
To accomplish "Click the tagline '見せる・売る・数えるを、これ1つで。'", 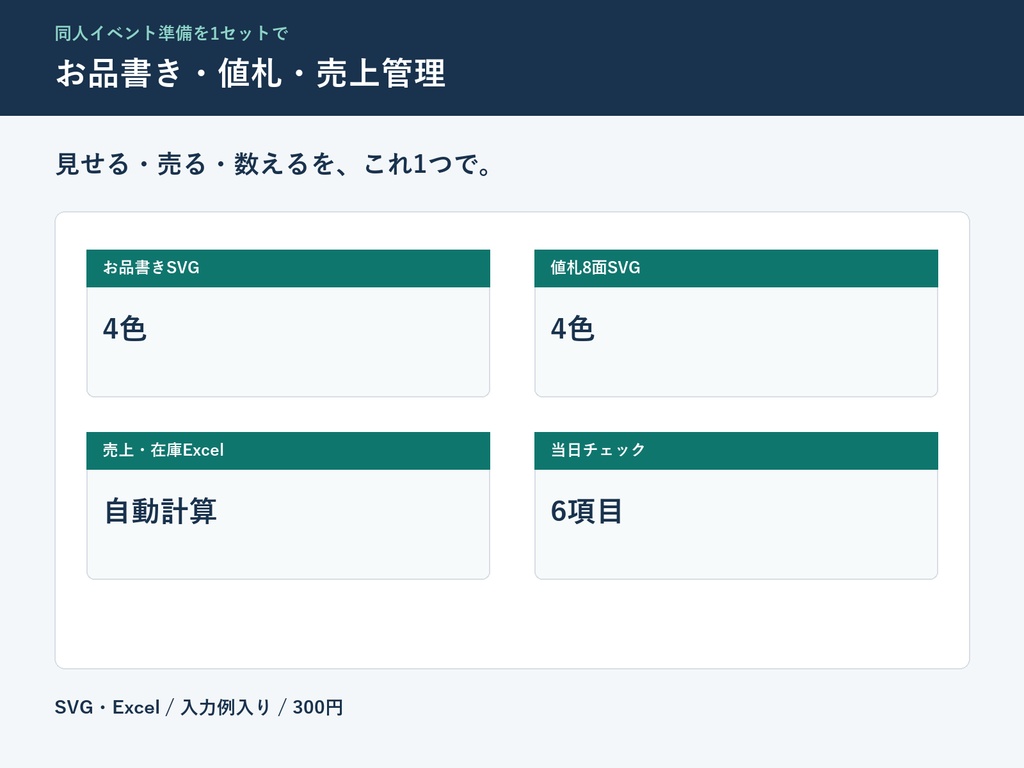I will (x=273, y=164).
